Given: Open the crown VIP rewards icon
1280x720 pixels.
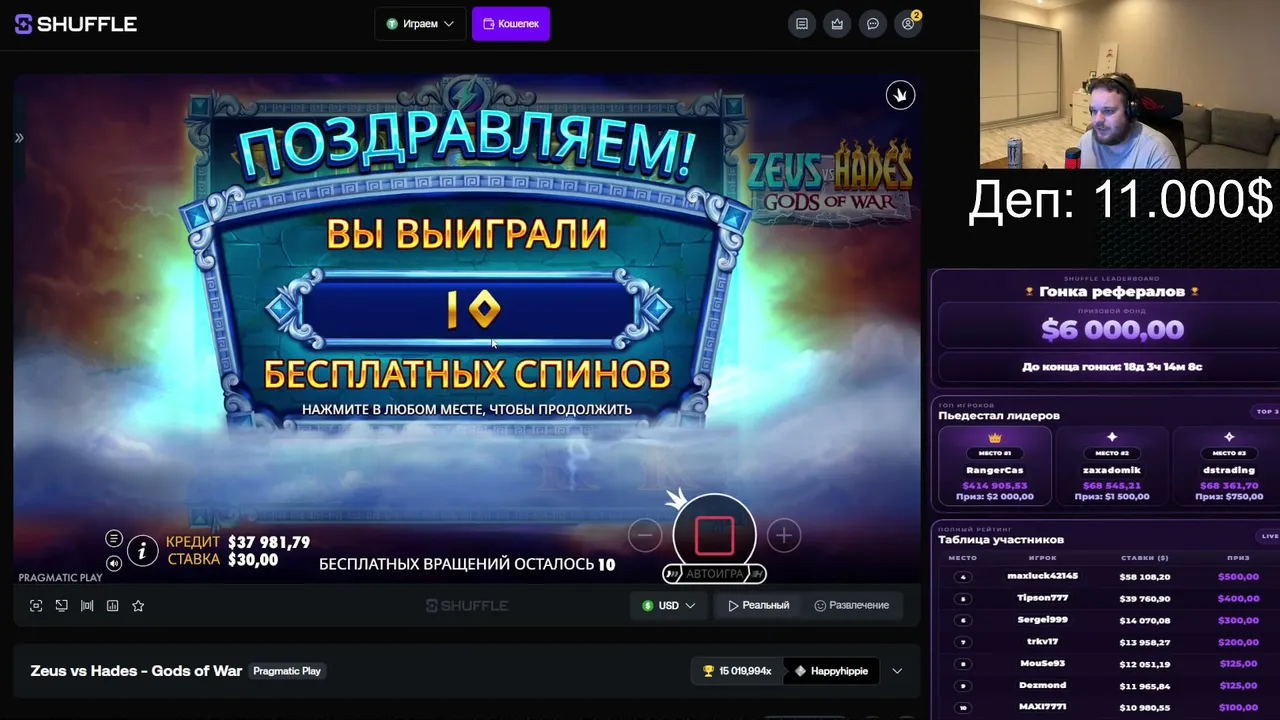Looking at the screenshot, I should (x=837, y=24).
